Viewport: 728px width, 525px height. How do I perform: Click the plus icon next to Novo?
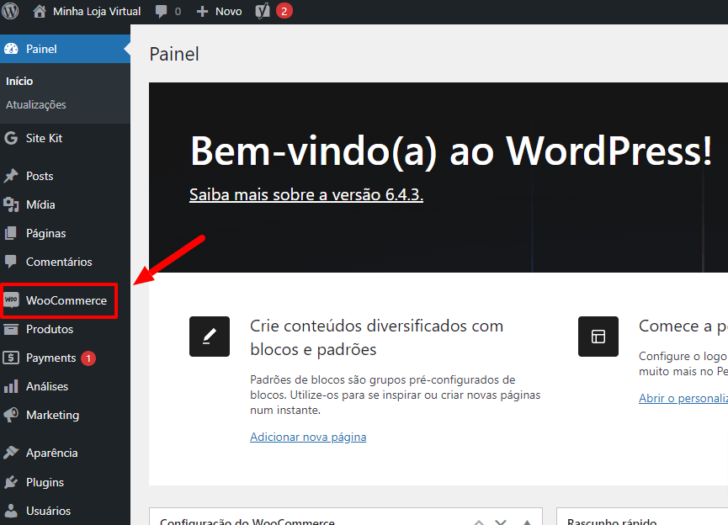[x=202, y=11]
